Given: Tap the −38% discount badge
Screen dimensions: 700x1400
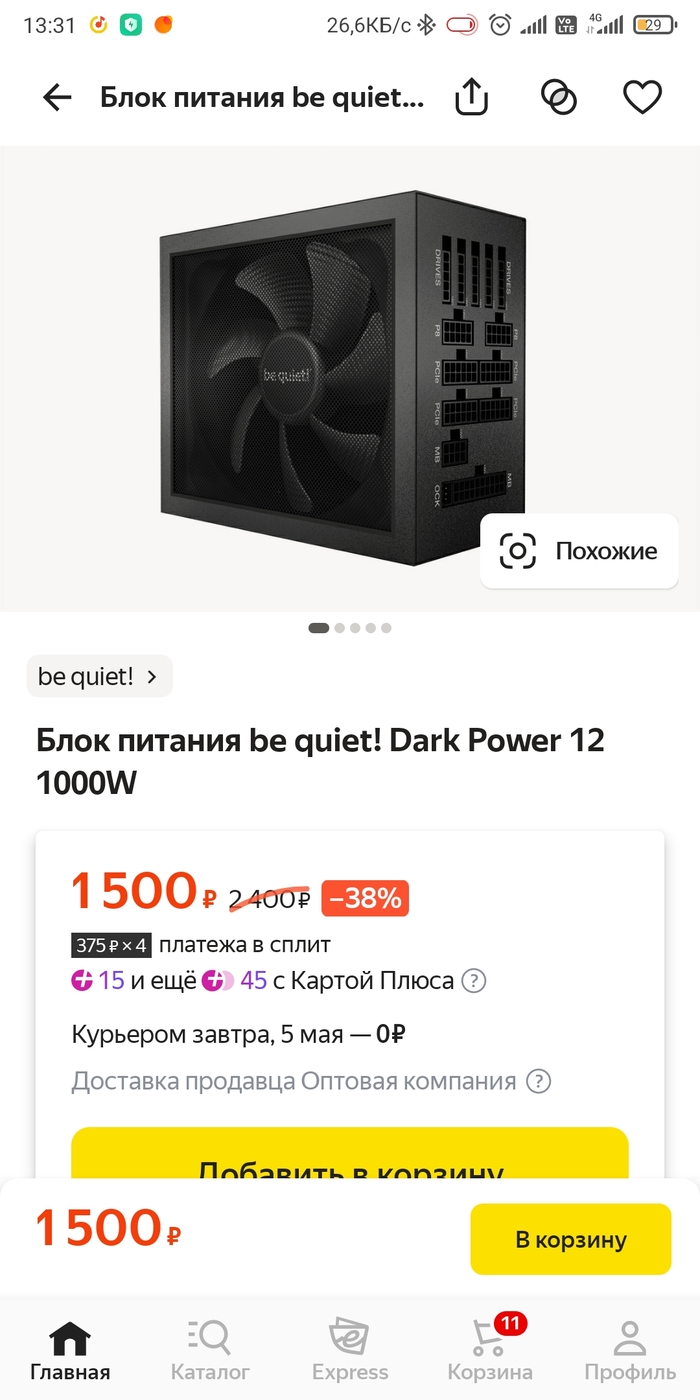Looking at the screenshot, I should pyautogui.click(x=365, y=899).
